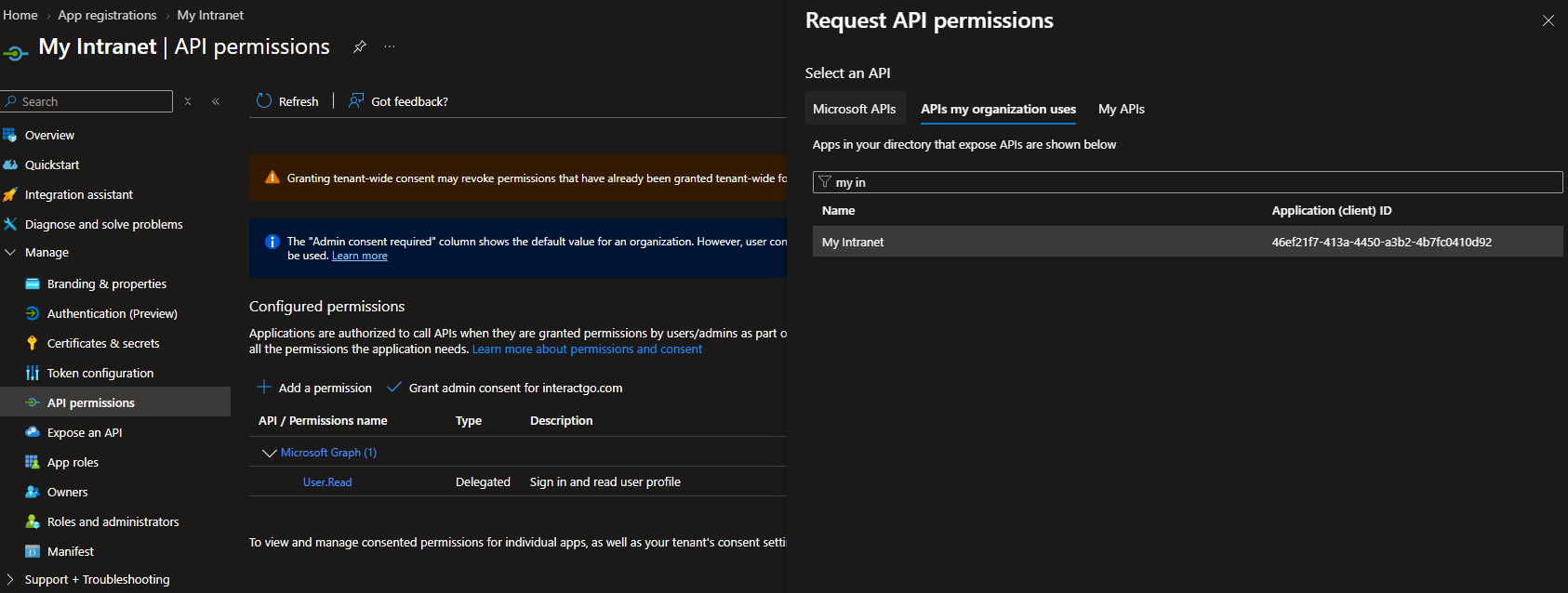The height and width of the screenshot is (593, 1568).
Task: Select the App roles grid icon
Action: 33,462
